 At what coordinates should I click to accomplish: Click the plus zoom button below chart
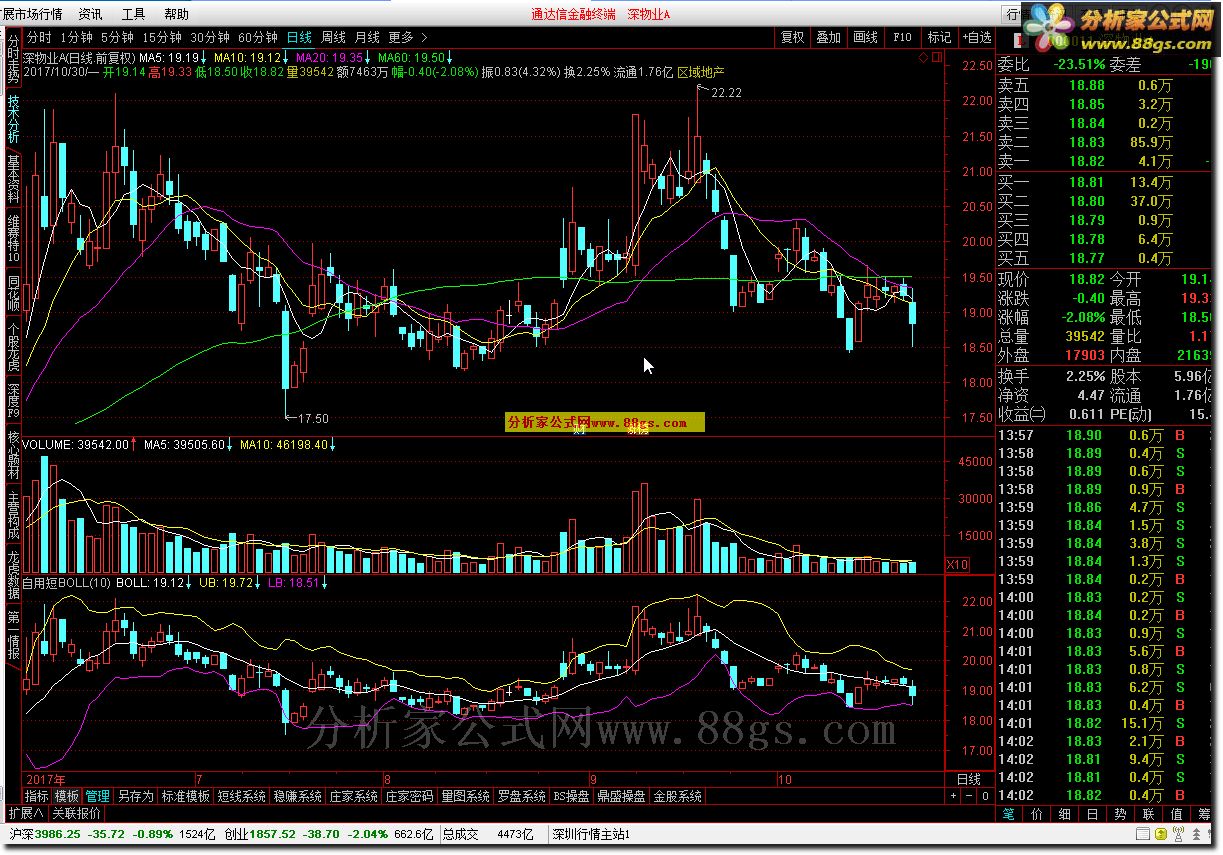coord(953,797)
